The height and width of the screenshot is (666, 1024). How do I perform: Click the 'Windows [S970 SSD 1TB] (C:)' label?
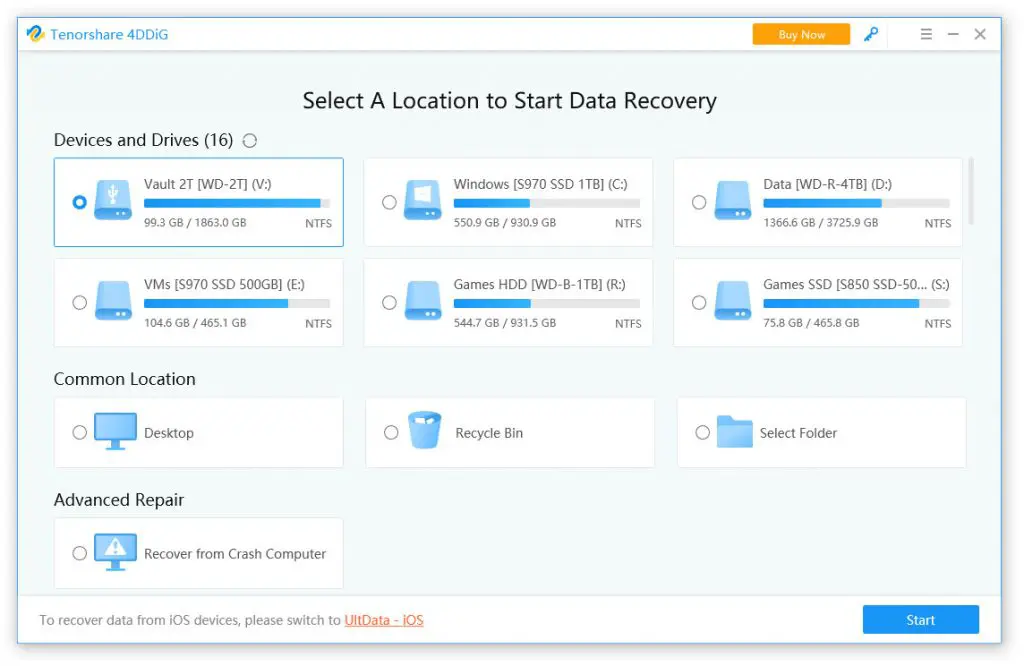pyautogui.click(x=541, y=184)
